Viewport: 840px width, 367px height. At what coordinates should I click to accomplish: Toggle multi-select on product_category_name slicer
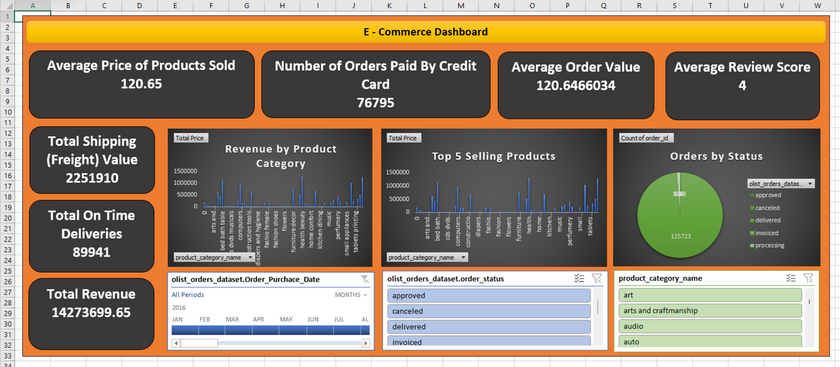[791, 278]
